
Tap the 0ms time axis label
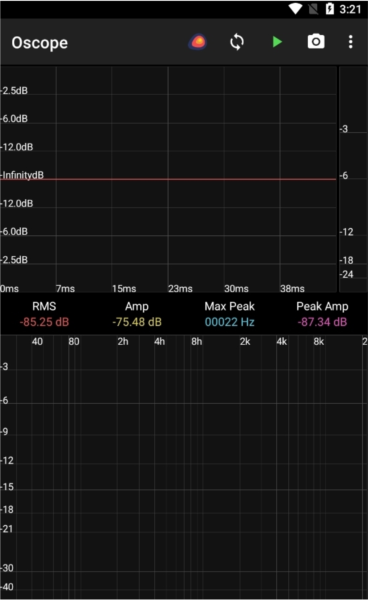(x=9, y=288)
